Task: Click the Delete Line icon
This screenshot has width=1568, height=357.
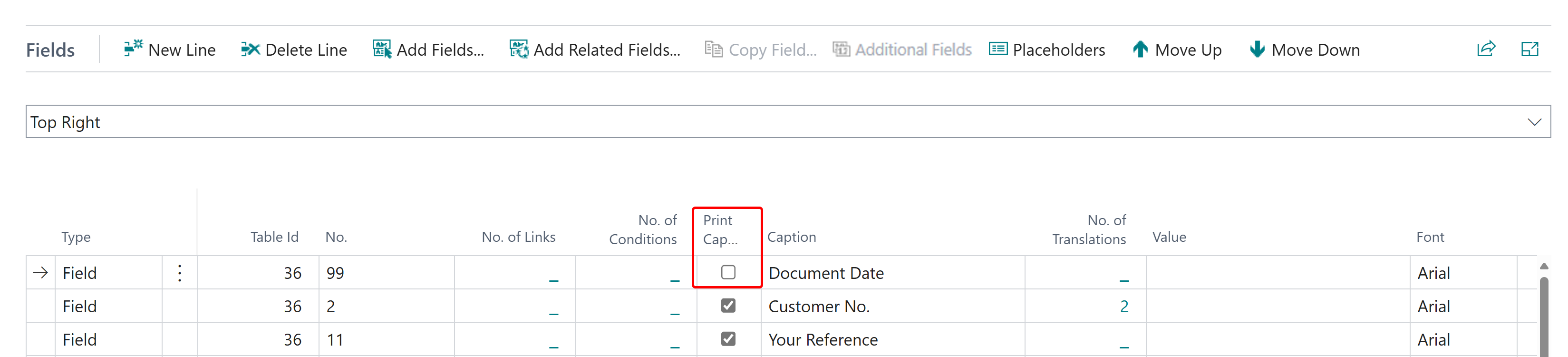Action: point(250,50)
